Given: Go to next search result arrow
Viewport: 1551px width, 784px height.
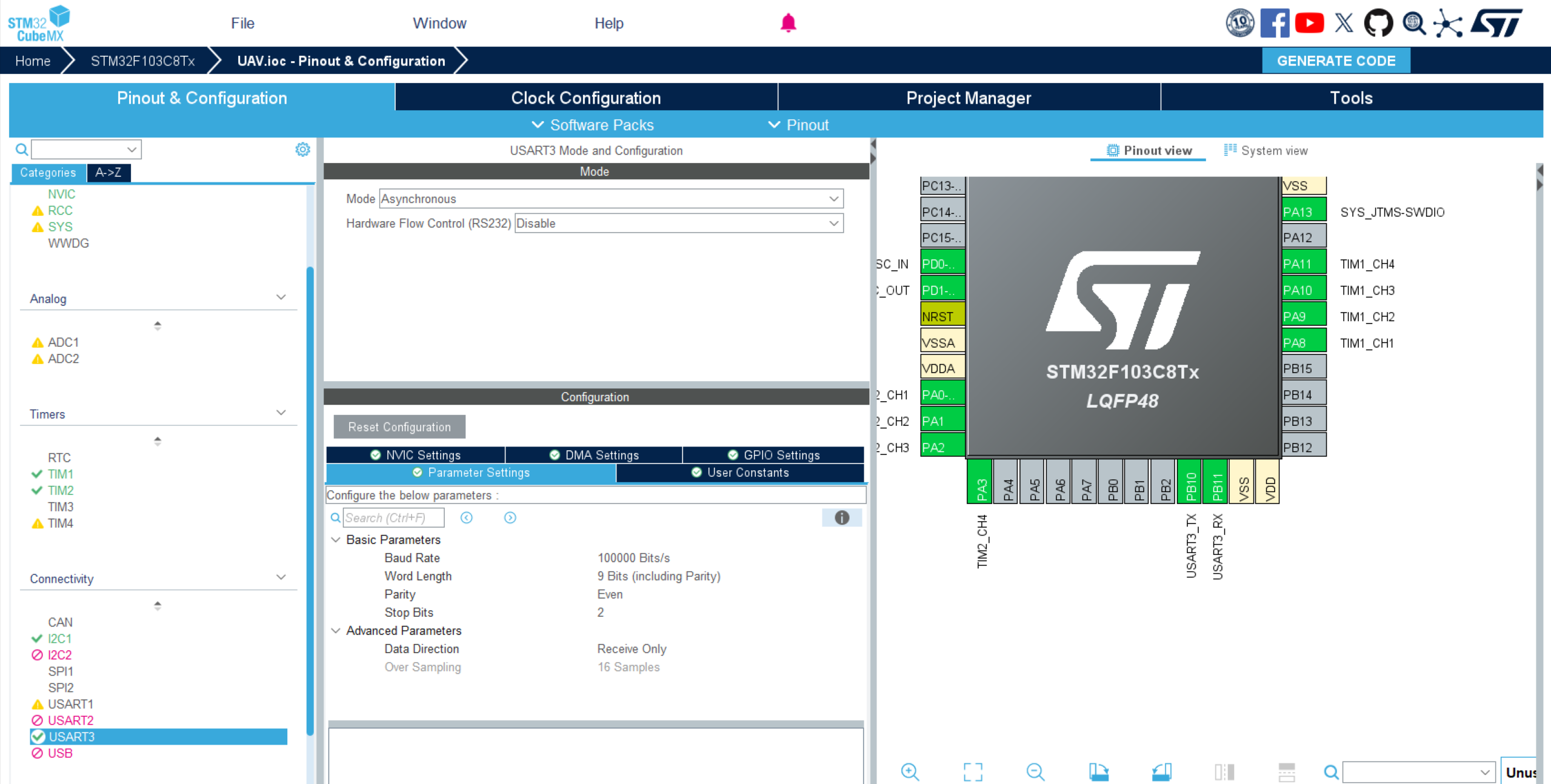Looking at the screenshot, I should pos(510,517).
